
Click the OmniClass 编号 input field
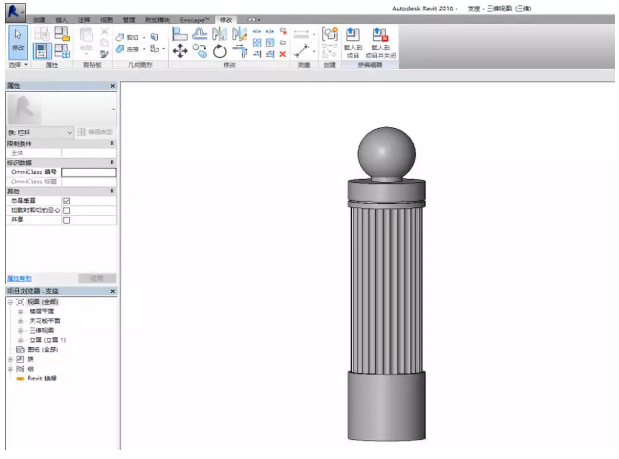pyautogui.click(x=88, y=172)
